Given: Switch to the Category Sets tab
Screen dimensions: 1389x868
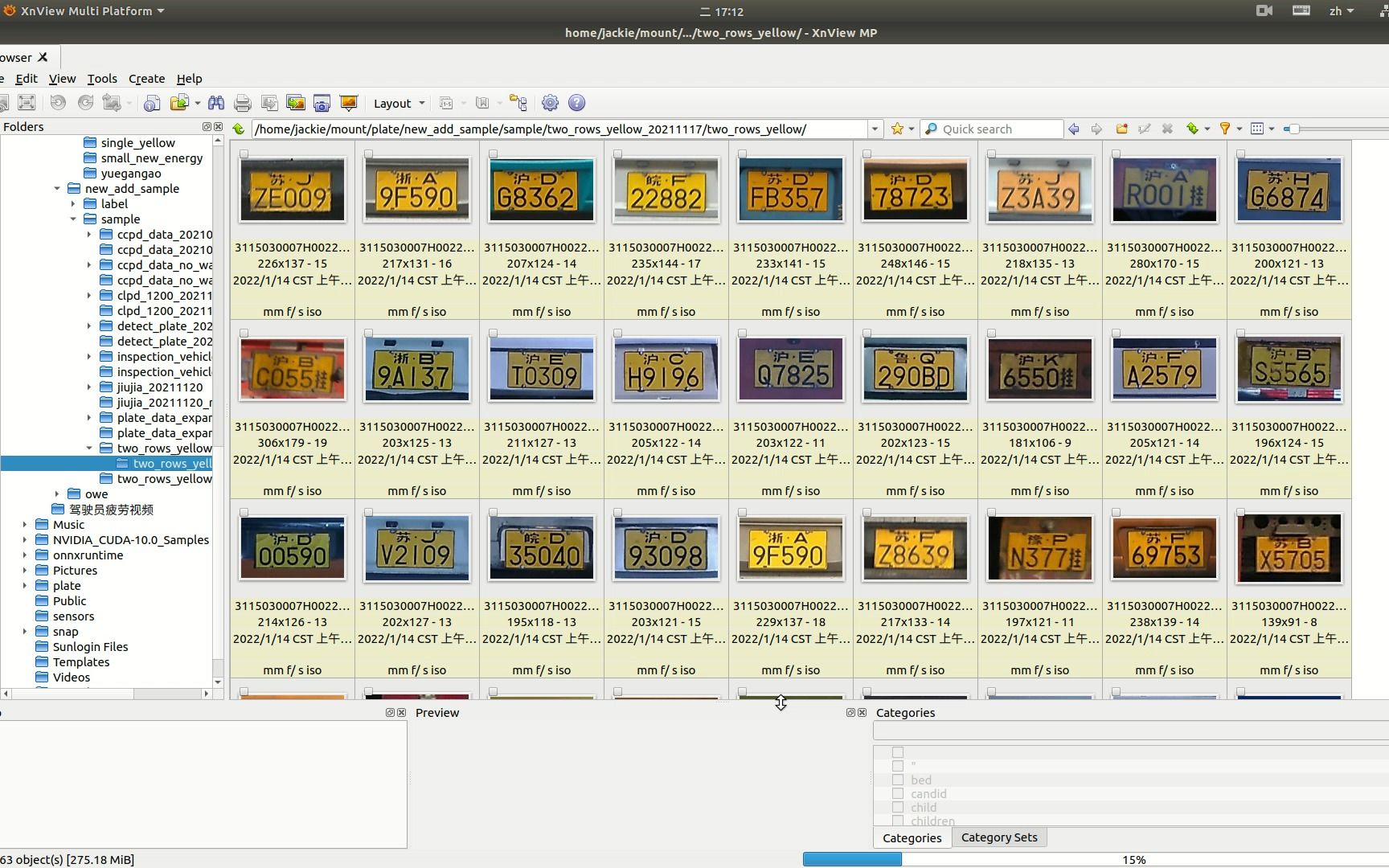Looking at the screenshot, I should pos(999,837).
